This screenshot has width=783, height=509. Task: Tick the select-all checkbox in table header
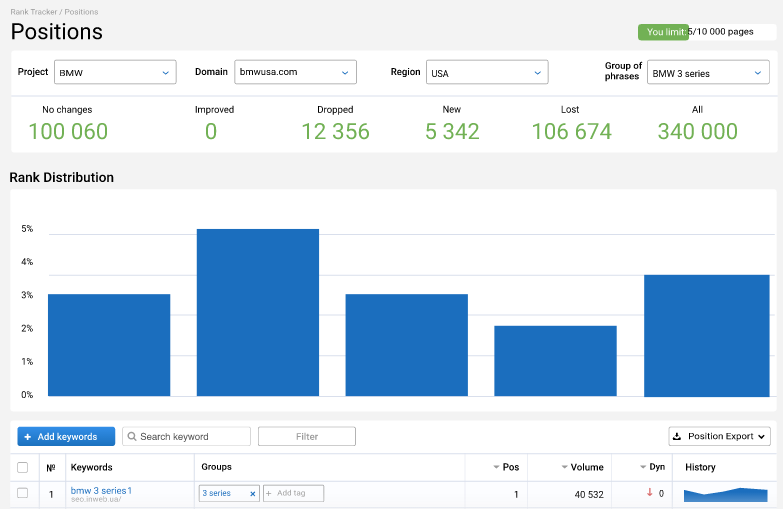click(22, 468)
